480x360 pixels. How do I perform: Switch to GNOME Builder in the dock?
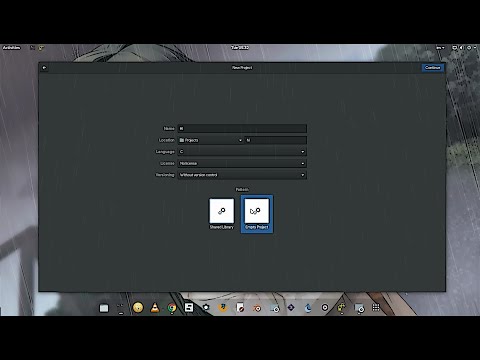click(342, 308)
